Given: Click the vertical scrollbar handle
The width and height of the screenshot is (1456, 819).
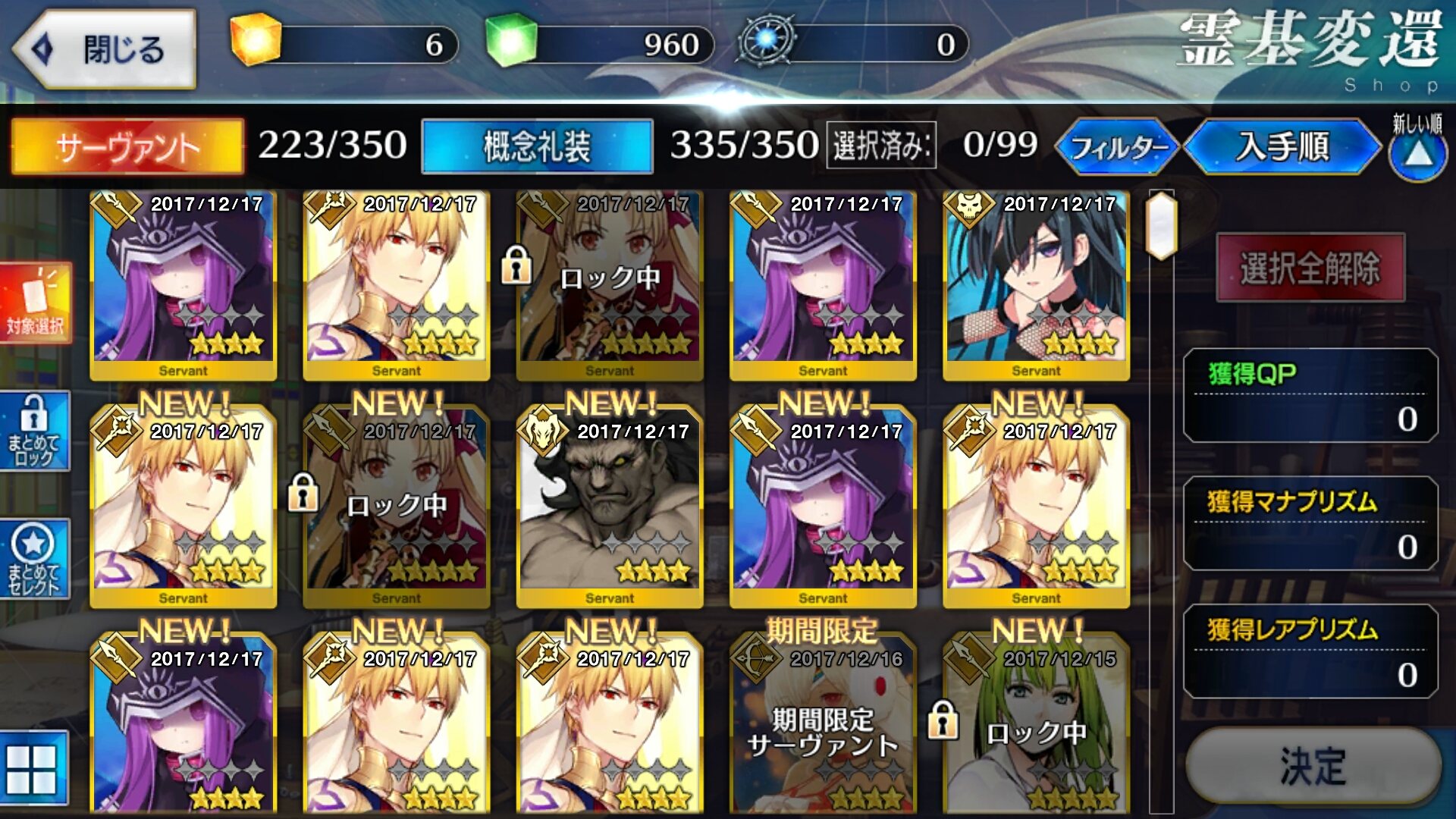Looking at the screenshot, I should pyautogui.click(x=1162, y=225).
